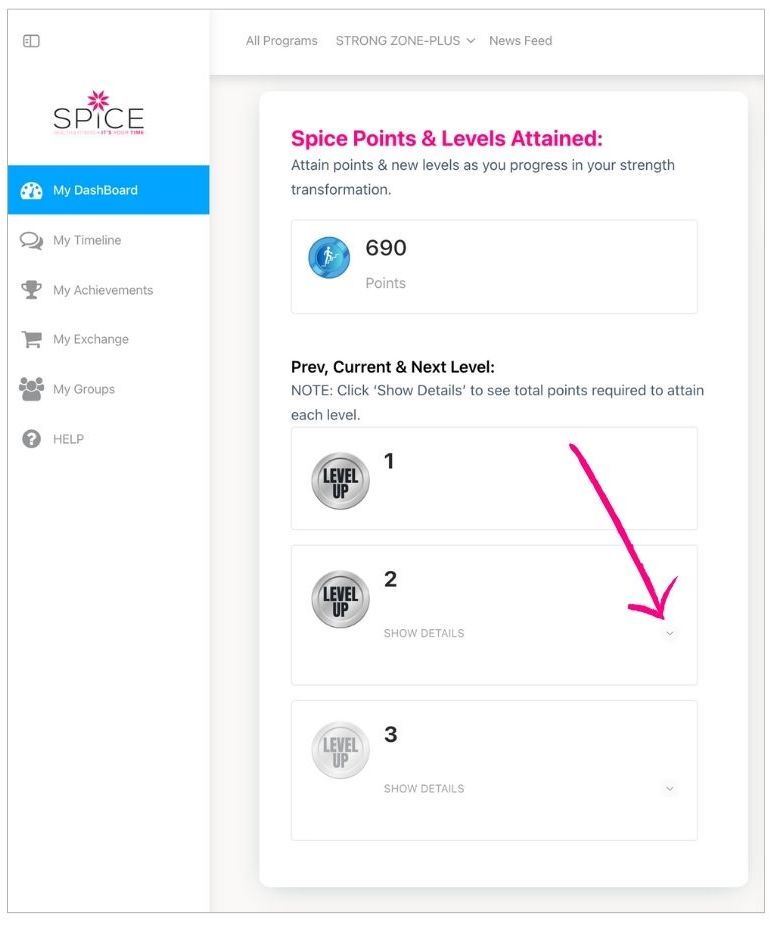Screen dimensions: 776x926
Task: Click the My Exchange shopping cart icon
Action: [31, 339]
